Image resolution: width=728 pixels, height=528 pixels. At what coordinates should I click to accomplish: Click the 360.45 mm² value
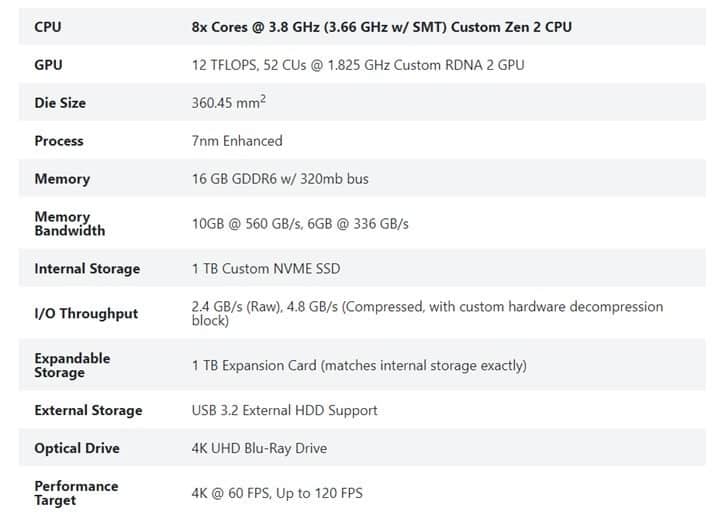coord(228,102)
